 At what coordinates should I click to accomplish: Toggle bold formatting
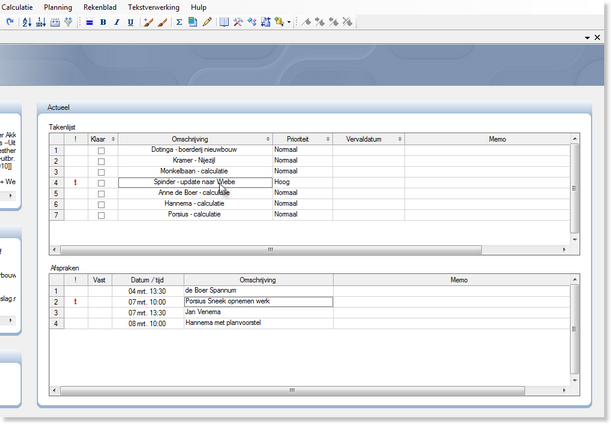103,23
